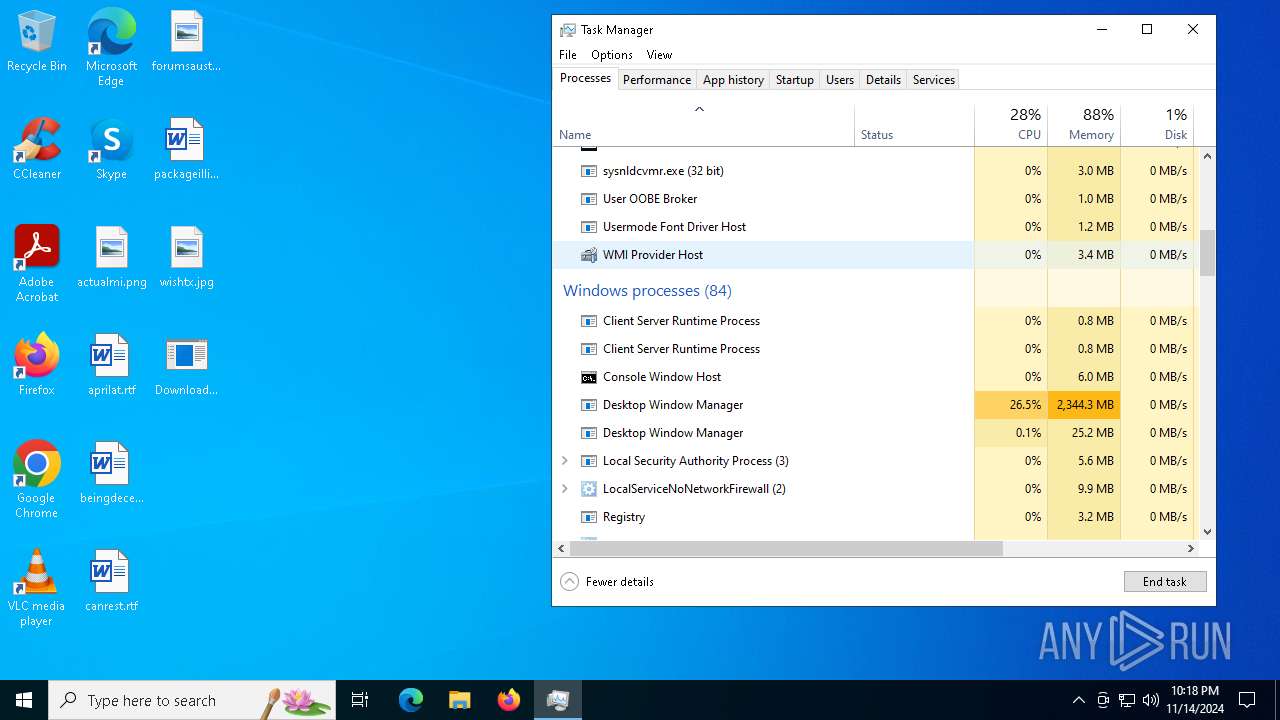Launch Firefox desktop shortcut
Viewport: 1280px width, 720px height.
(x=37, y=366)
